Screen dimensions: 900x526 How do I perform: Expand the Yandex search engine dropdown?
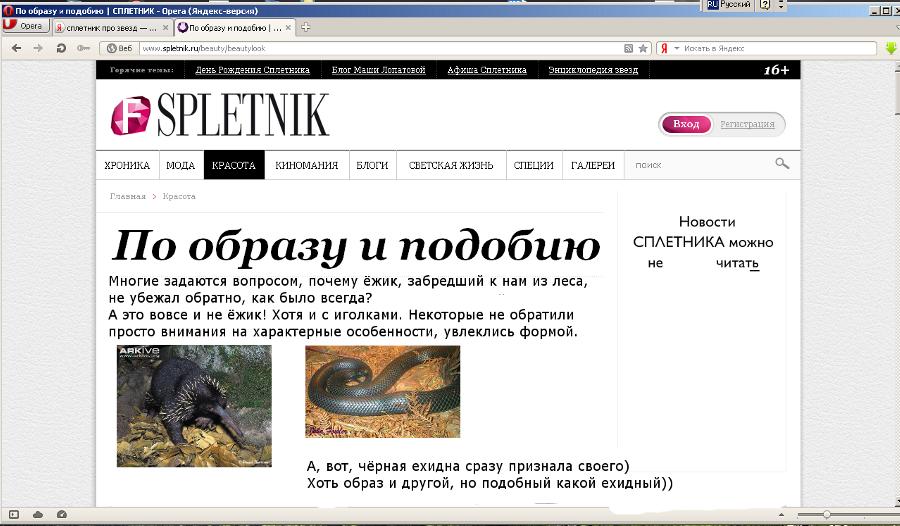(676, 48)
